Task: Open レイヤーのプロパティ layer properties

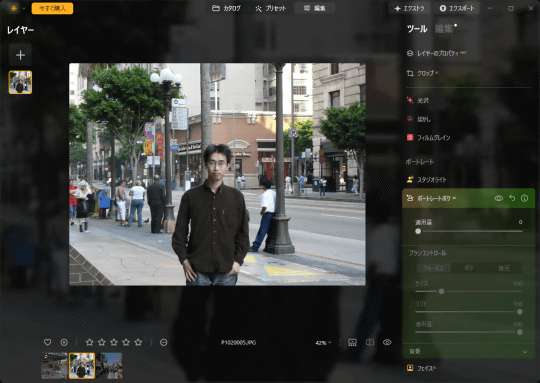Action: coord(436,53)
